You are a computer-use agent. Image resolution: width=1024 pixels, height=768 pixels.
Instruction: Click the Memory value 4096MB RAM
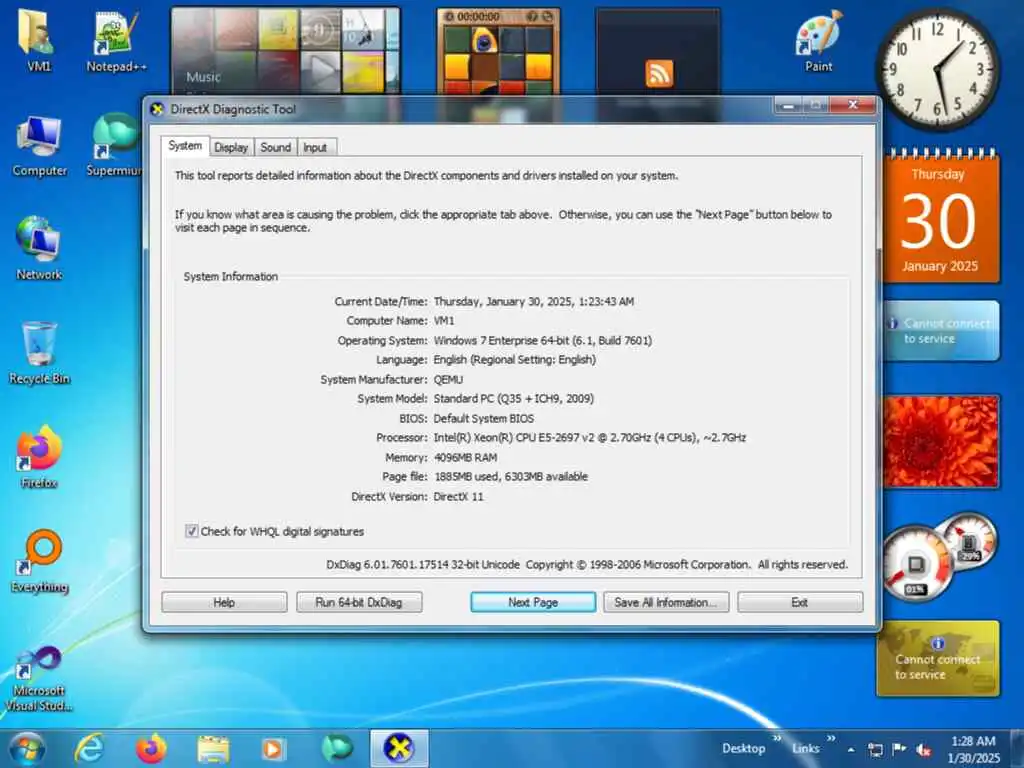(x=466, y=457)
